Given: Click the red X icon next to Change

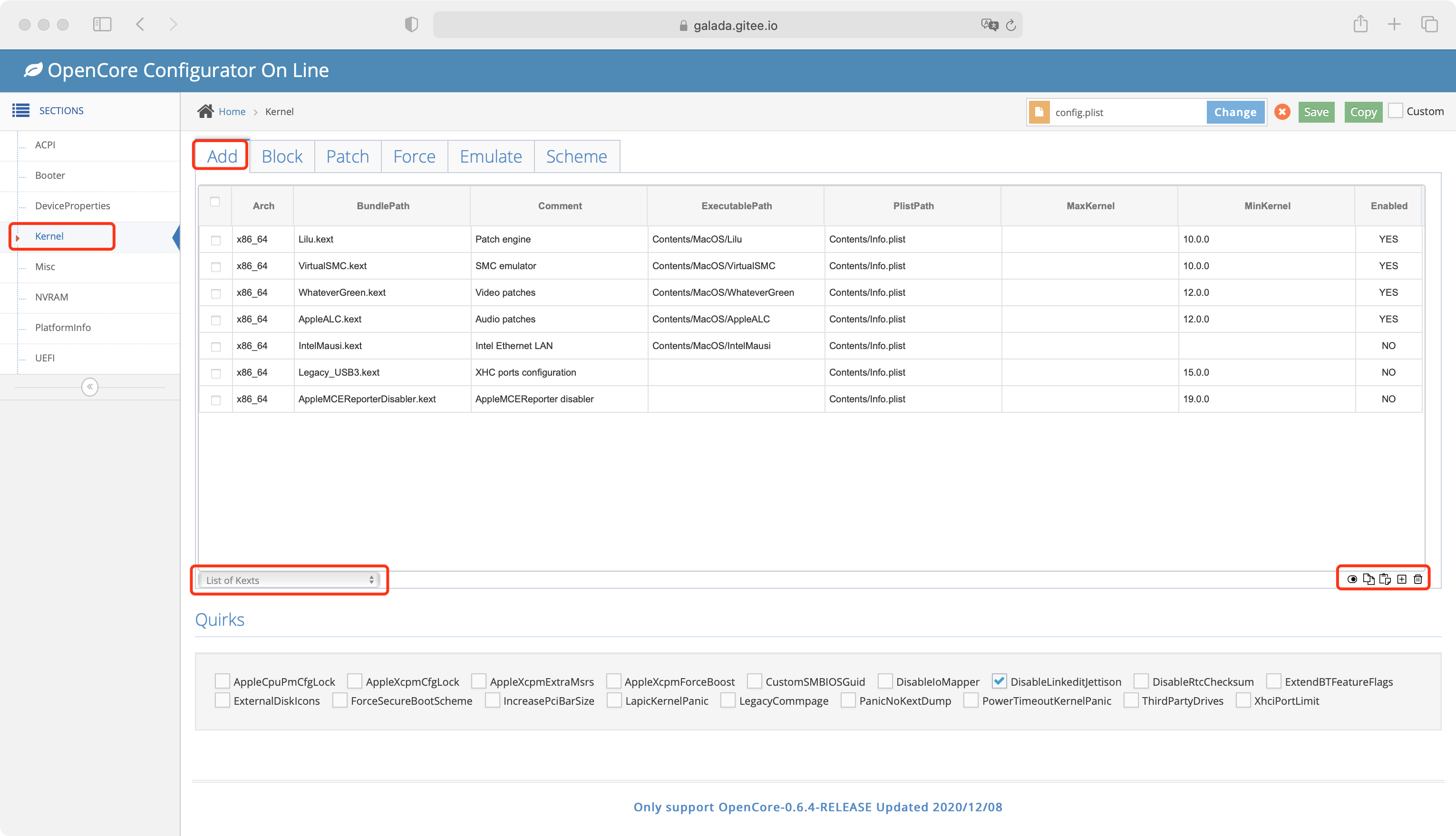Looking at the screenshot, I should coord(1282,112).
